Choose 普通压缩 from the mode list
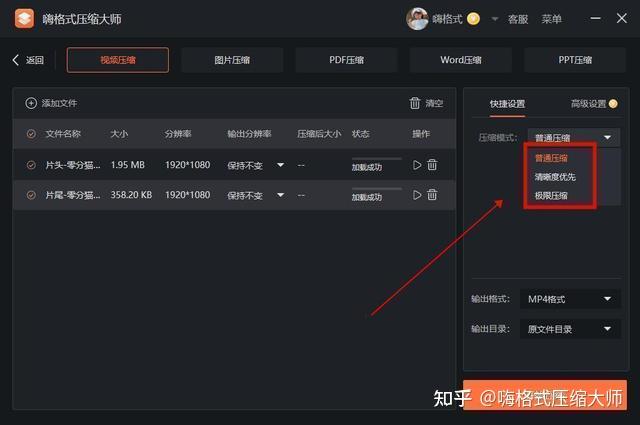Viewport: 640px width, 425px height. [551, 158]
